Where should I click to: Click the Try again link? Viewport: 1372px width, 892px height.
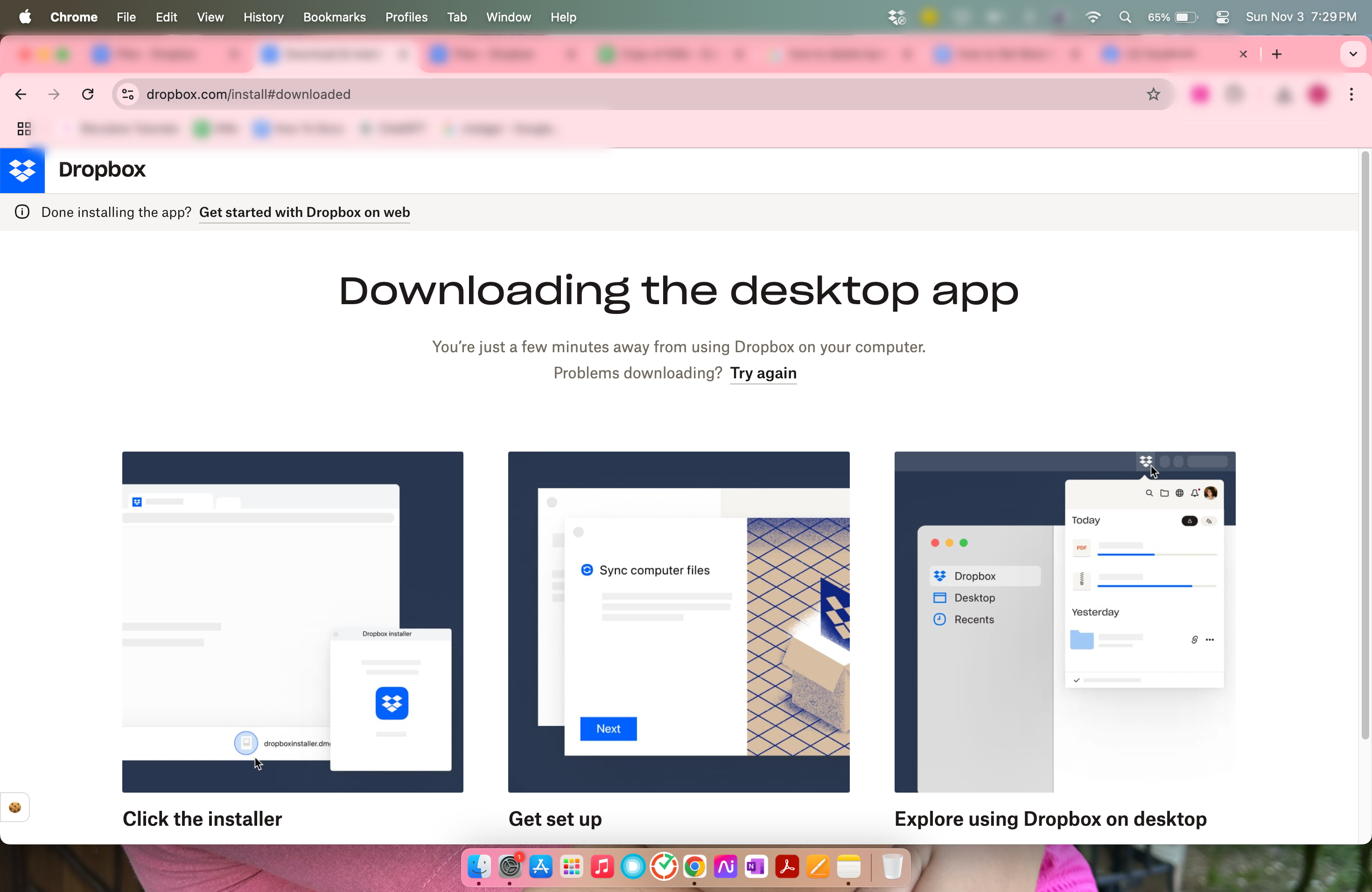click(763, 373)
